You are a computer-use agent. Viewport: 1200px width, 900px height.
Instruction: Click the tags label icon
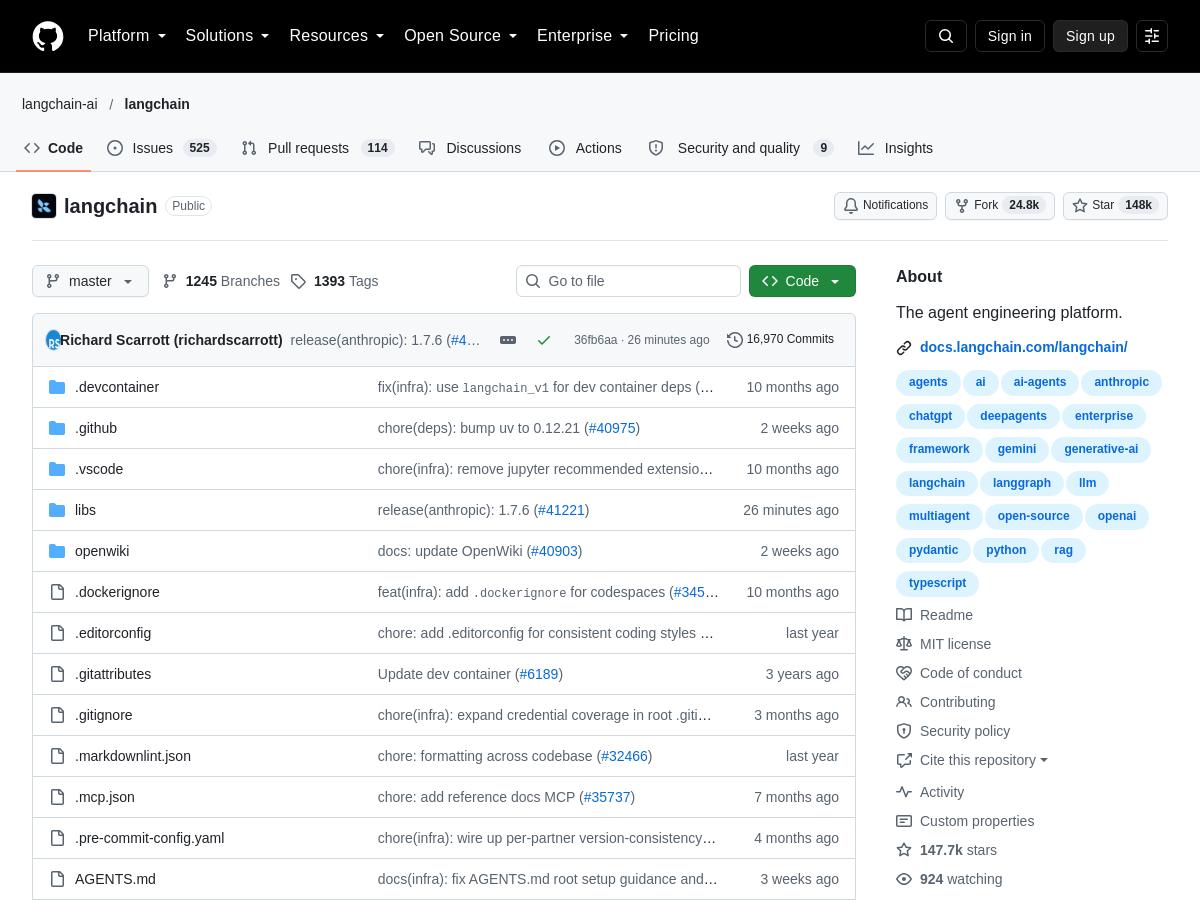click(x=298, y=281)
